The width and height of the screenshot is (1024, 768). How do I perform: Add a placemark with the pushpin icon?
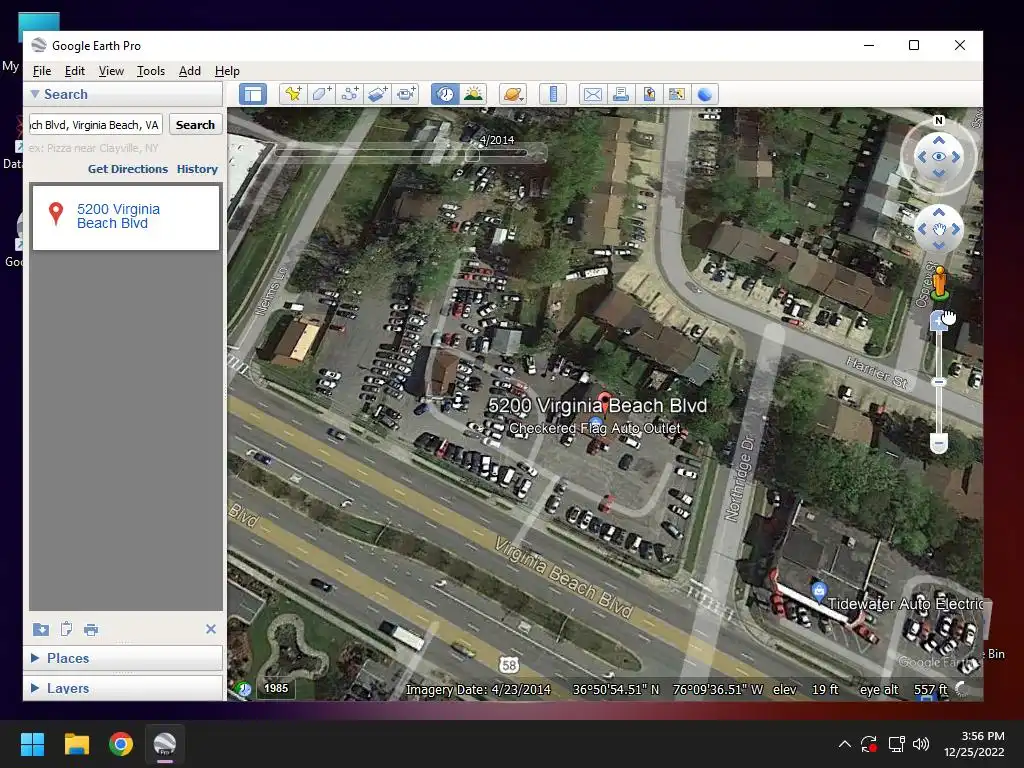[293, 94]
